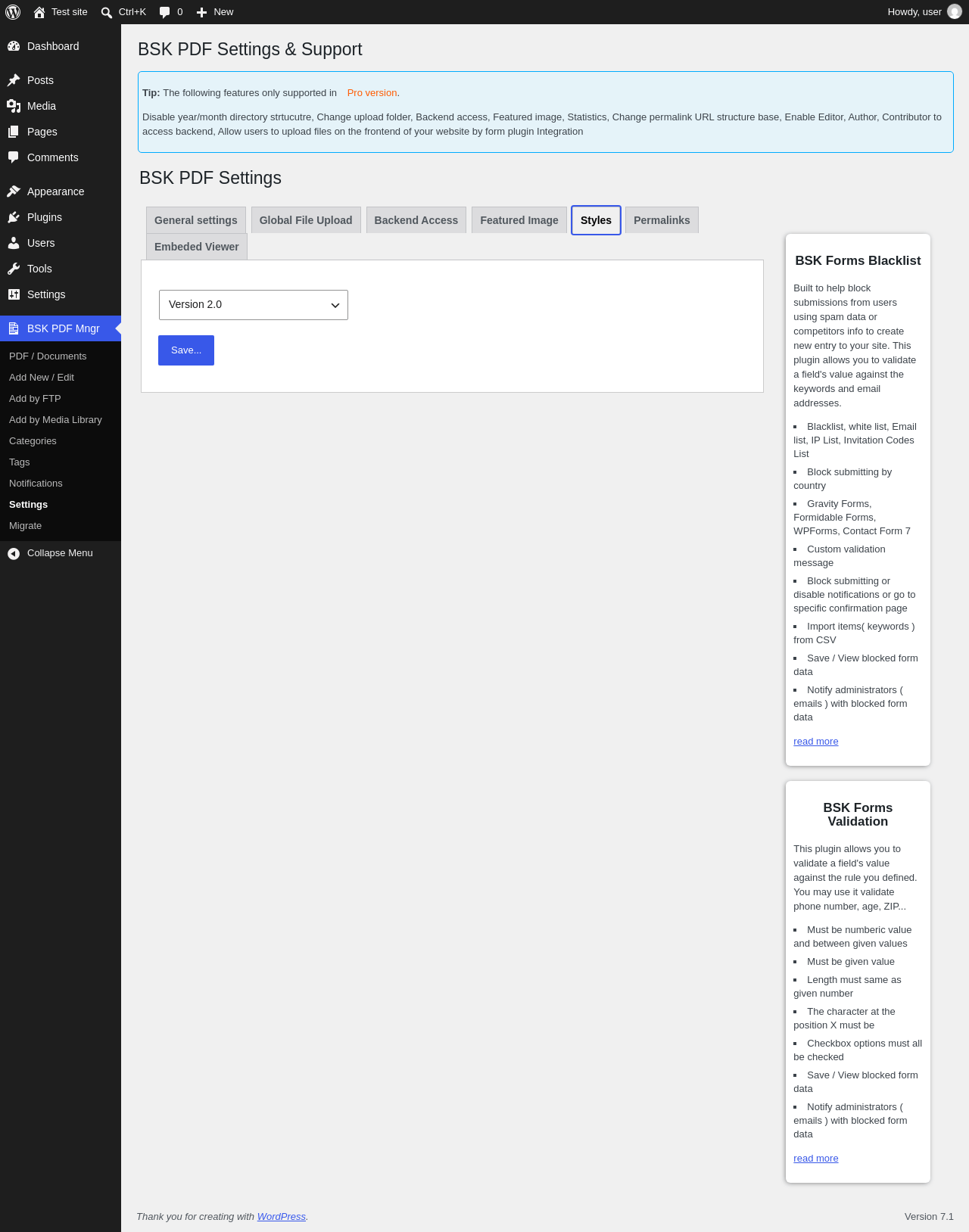Follow the WordPress footer link

click(282, 1217)
